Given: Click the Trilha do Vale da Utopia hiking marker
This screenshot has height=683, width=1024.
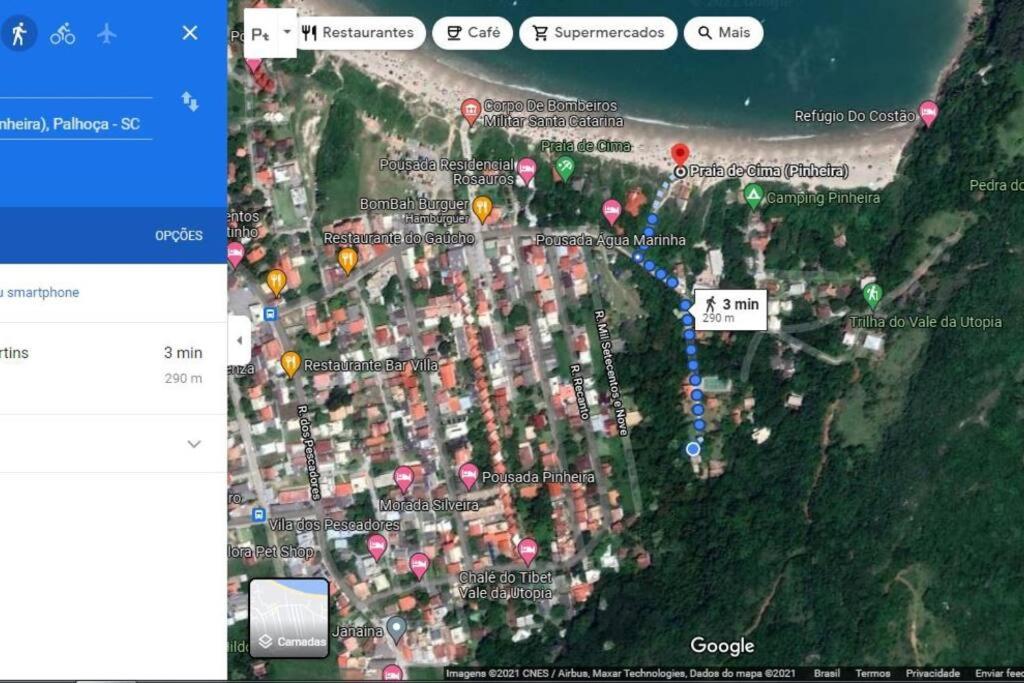Looking at the screenshot, I should (x=872, y=295).
